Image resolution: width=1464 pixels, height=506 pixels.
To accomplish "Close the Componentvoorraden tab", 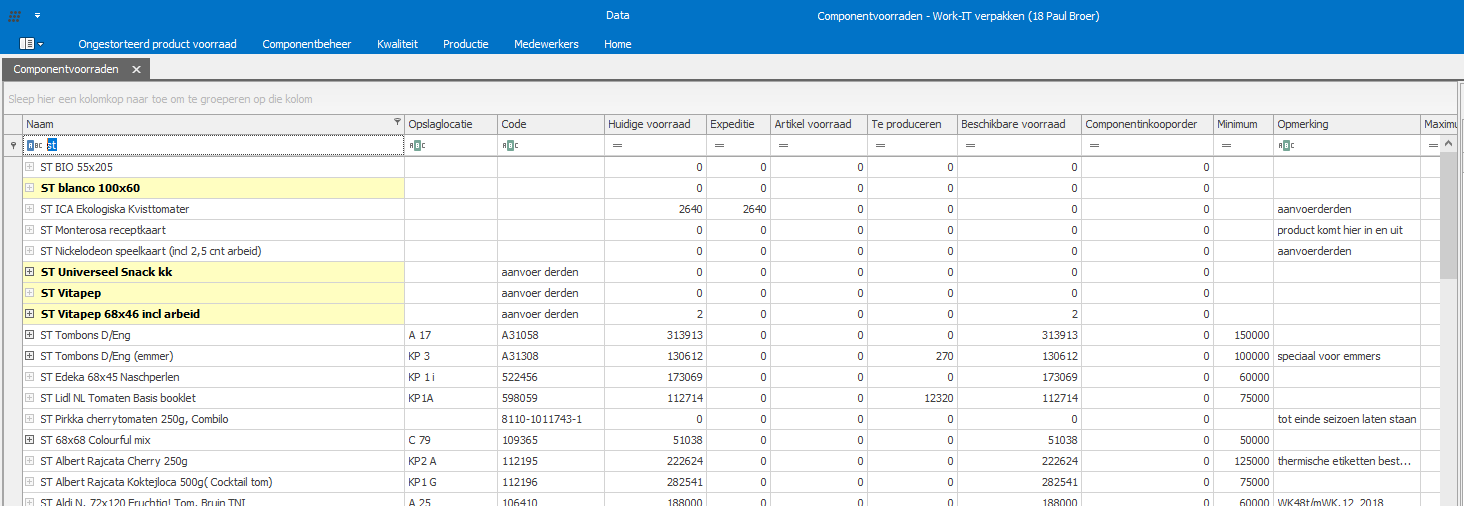I will (x=136, y=69).
